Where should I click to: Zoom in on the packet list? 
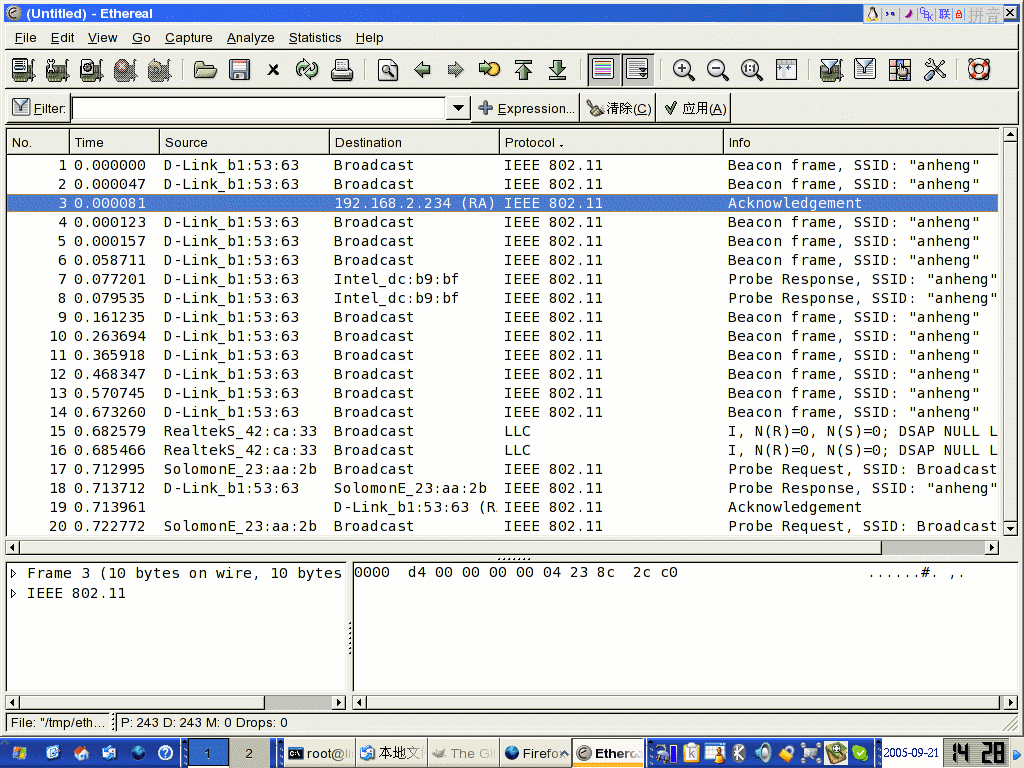[x=684, y=70]
